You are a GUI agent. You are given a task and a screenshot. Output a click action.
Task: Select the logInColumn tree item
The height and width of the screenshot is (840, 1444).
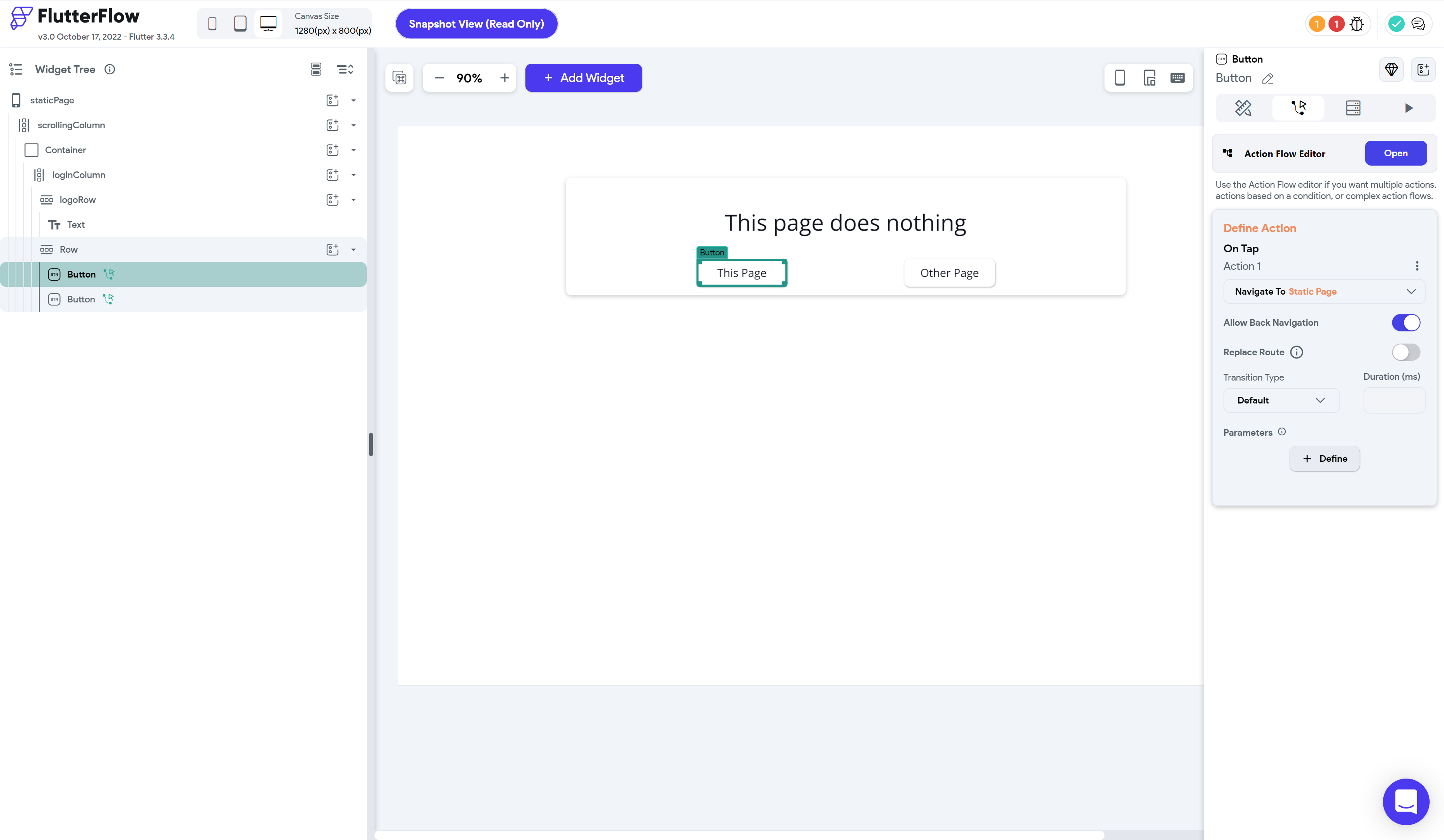pyautogui.click(x=79, y=175)
